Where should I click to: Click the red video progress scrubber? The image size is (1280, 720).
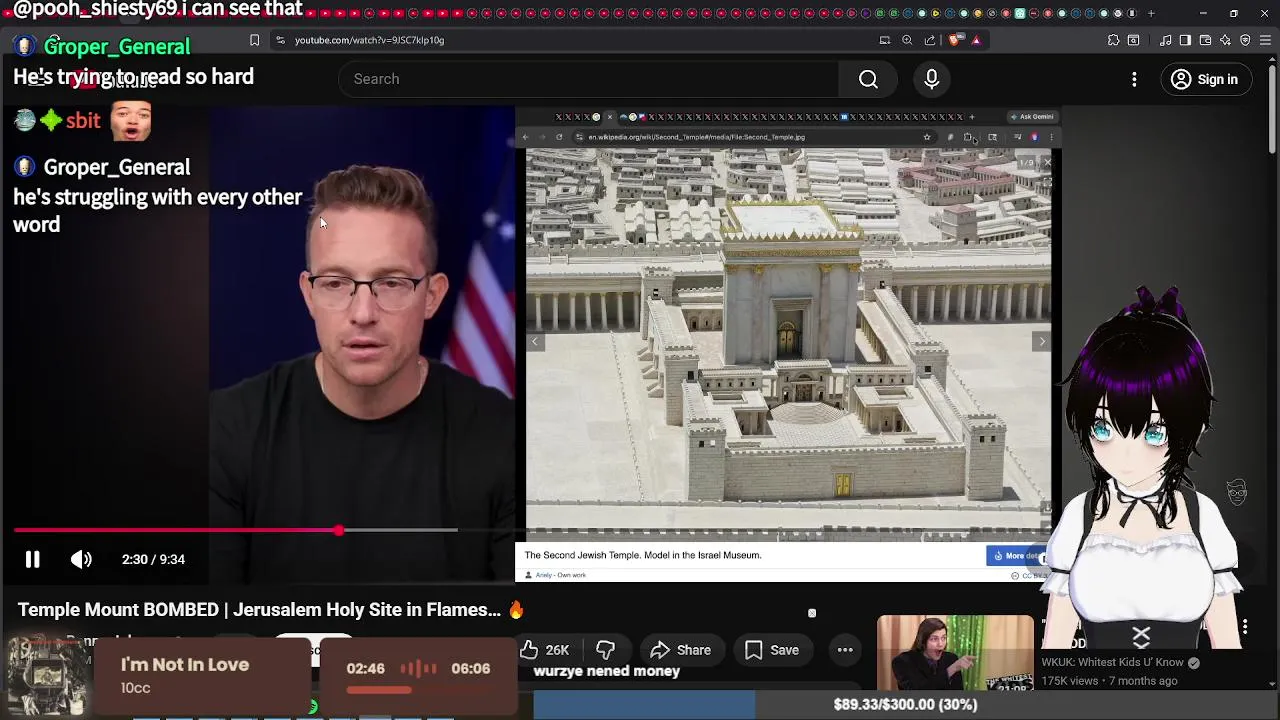339,530
